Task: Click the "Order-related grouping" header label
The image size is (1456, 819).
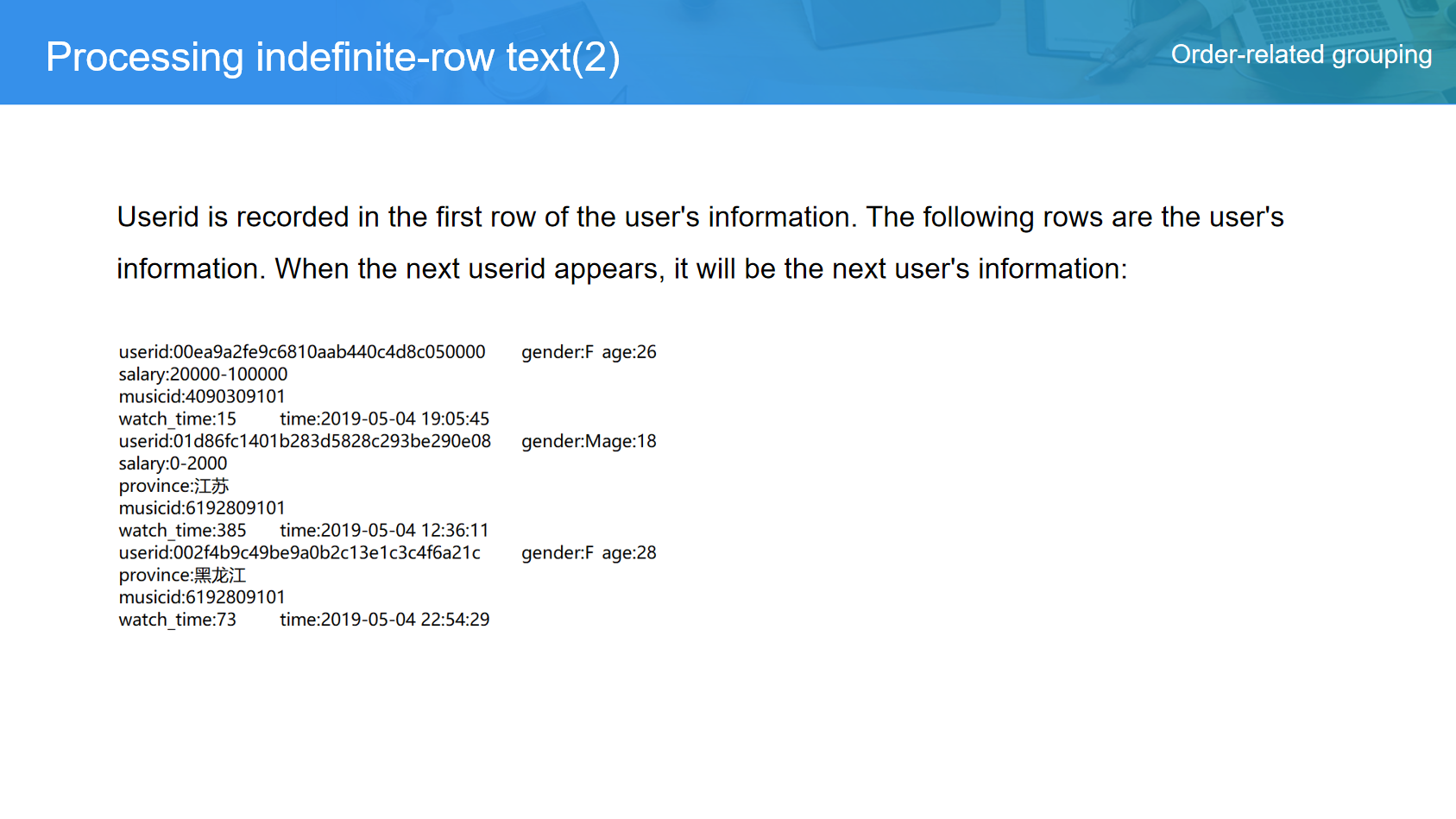Action: point(1301,54)
